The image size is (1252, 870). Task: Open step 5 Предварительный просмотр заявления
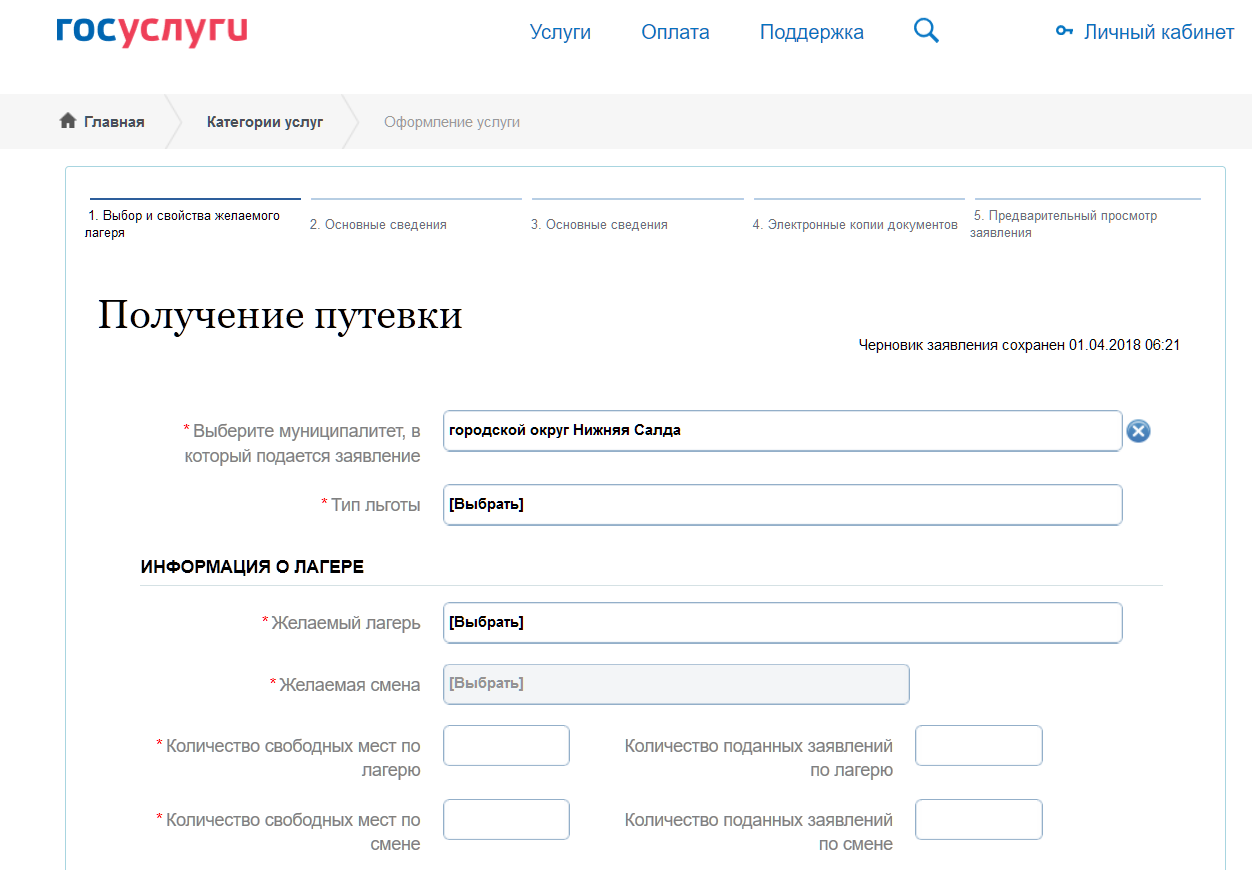coord(1064,224)
